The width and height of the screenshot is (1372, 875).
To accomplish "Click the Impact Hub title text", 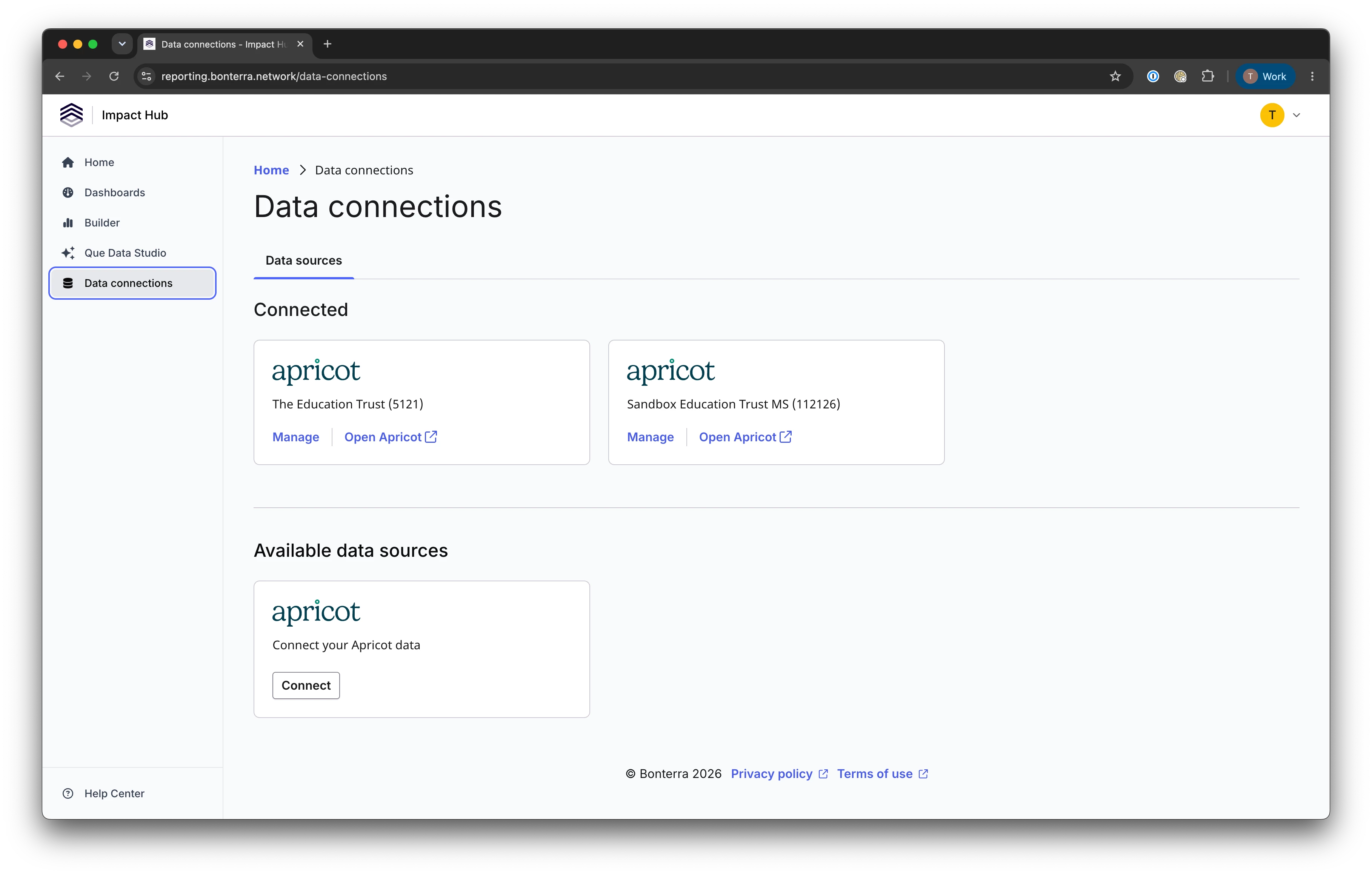I will [x=135, y=115].
